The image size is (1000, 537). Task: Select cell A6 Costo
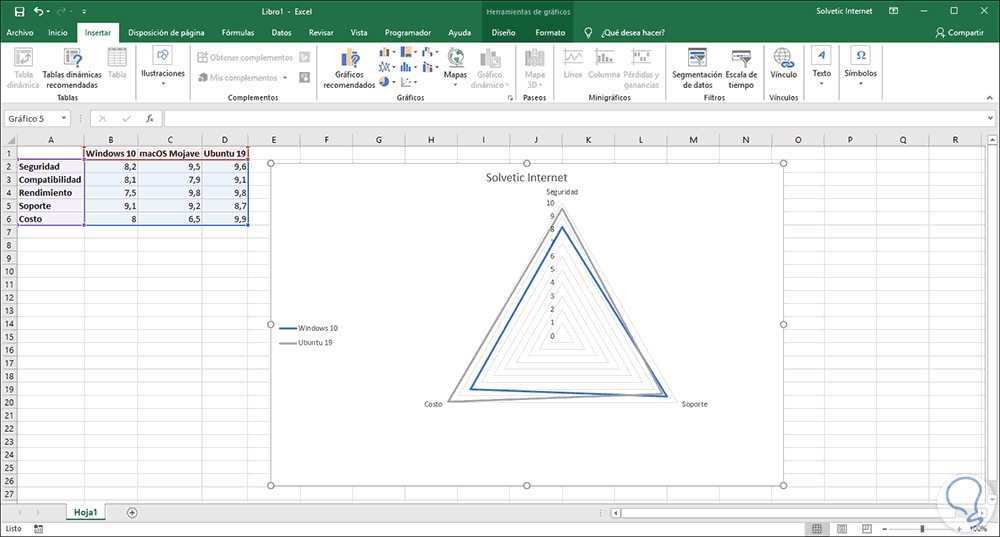[x=50, y=219]
